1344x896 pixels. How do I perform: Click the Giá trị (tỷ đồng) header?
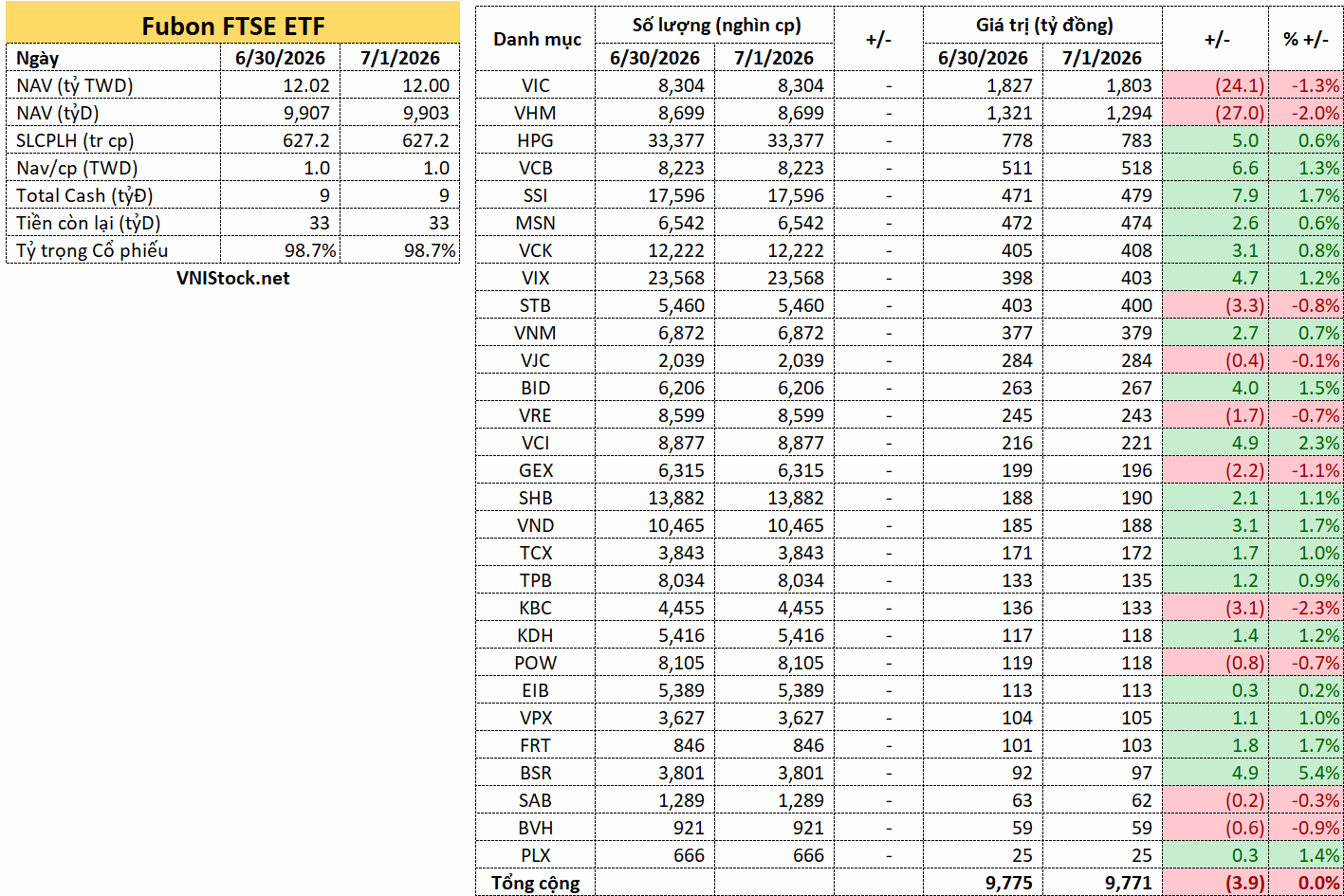pyautogui.click(x=1043, y=25)
